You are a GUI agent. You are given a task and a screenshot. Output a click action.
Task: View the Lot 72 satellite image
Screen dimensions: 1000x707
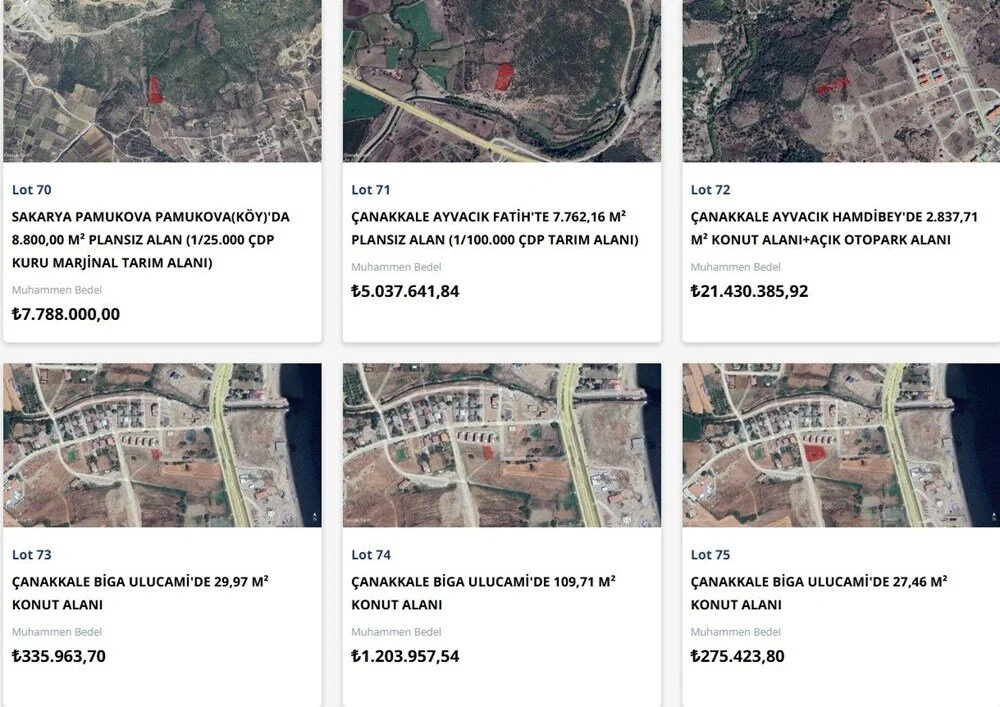841,80
